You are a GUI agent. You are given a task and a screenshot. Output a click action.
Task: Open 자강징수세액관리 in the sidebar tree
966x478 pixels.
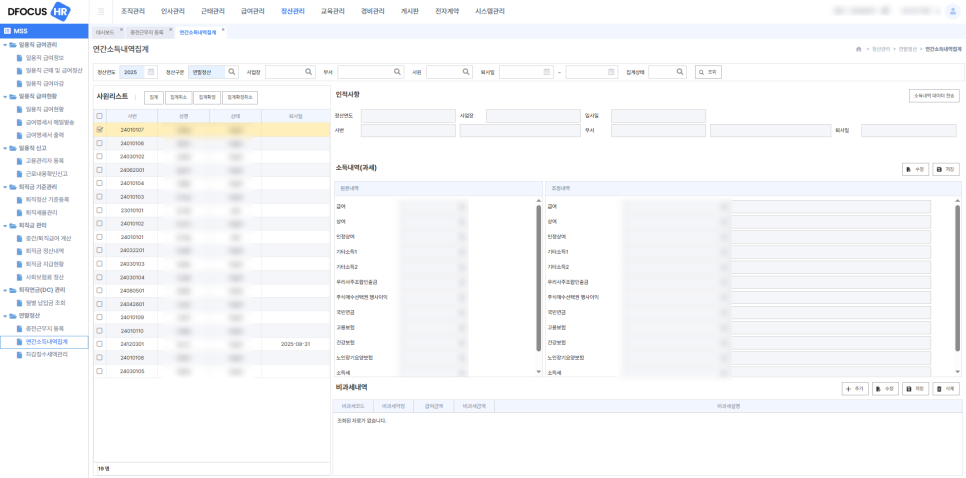click(46, 355)
